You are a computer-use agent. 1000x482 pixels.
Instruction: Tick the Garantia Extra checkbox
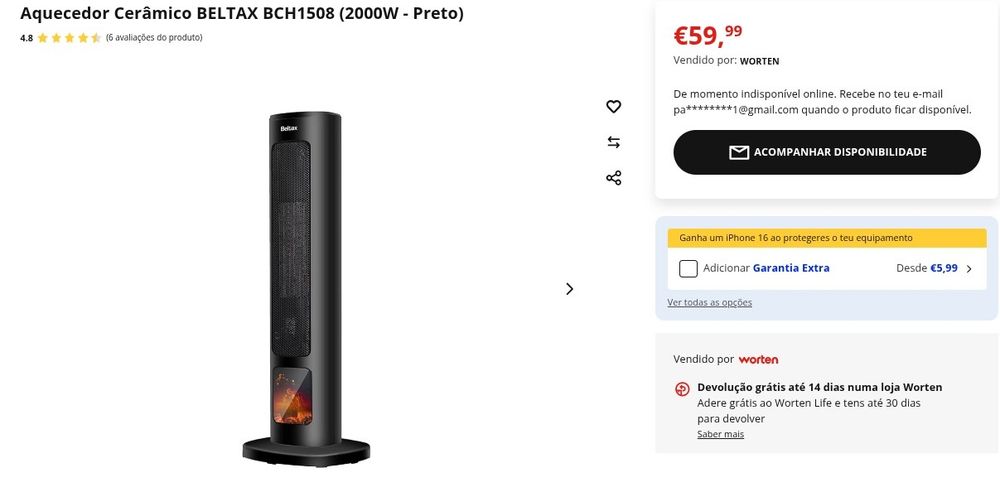click(x=688, y=268)
